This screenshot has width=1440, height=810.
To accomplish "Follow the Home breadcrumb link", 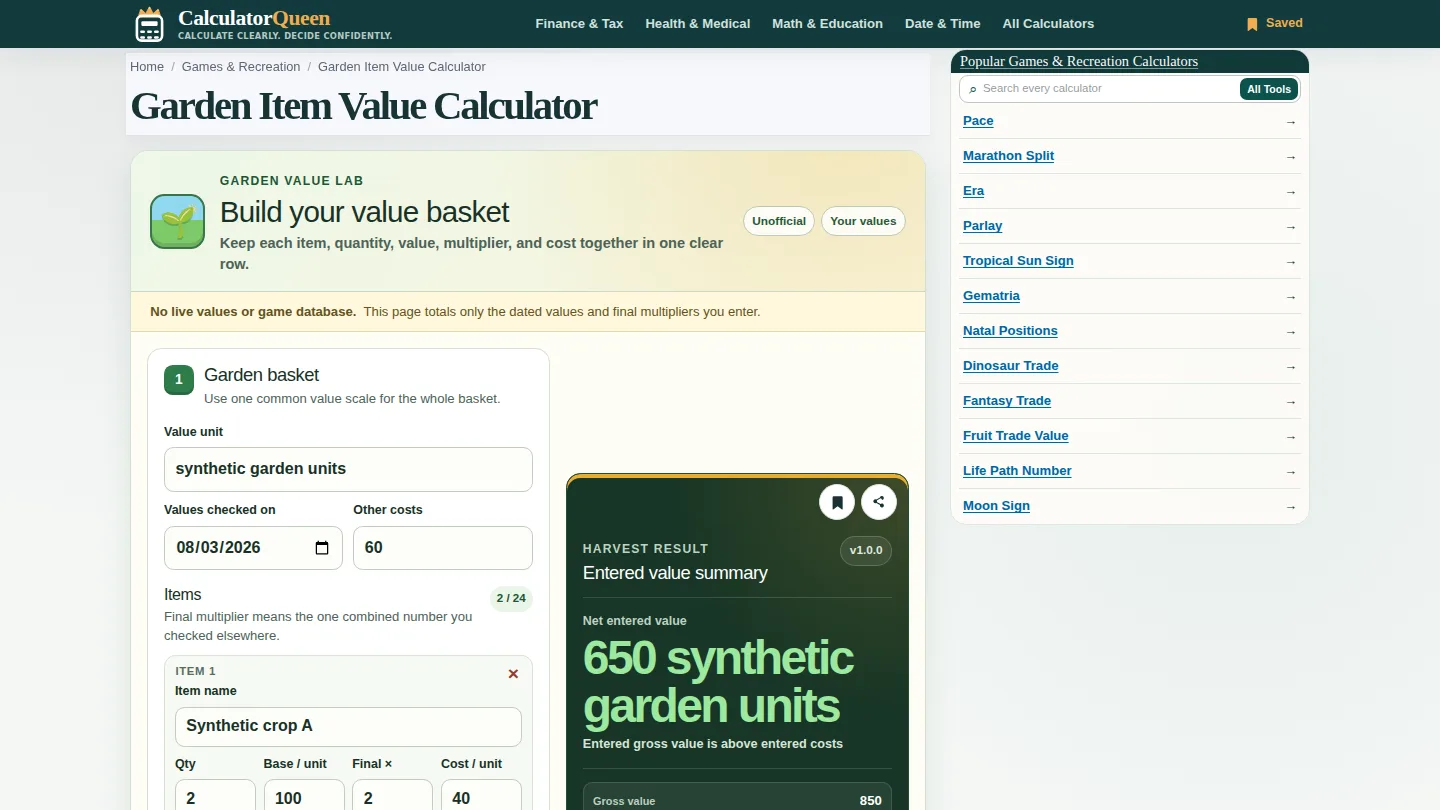I will coord(147,67).
